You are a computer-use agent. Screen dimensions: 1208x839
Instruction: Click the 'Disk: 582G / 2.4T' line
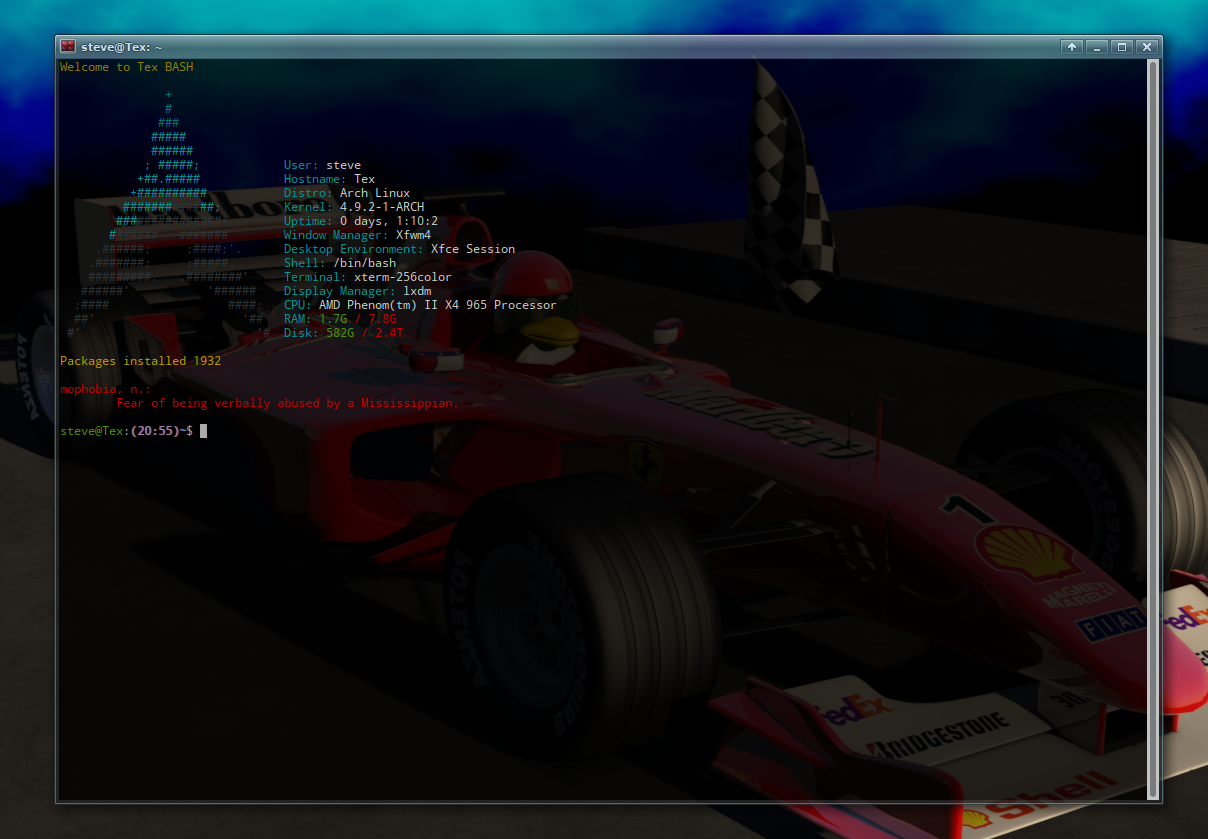point(344,333)
